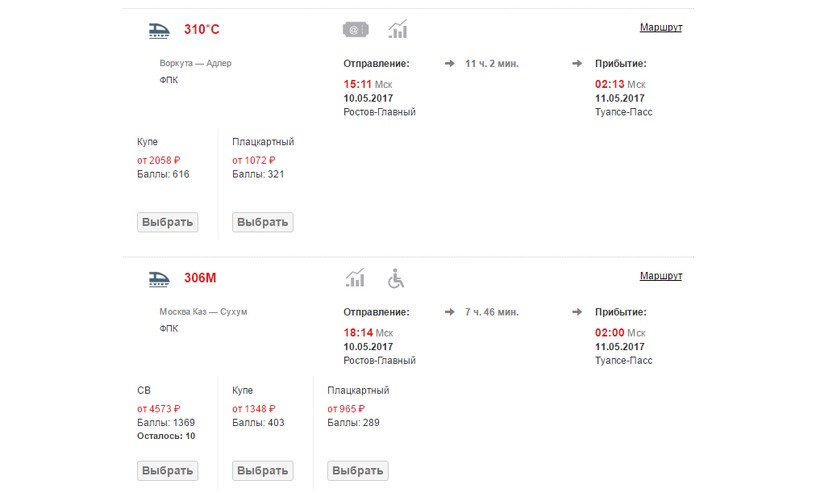Click departure time 15:11 for train 310*С

(357, 85)
